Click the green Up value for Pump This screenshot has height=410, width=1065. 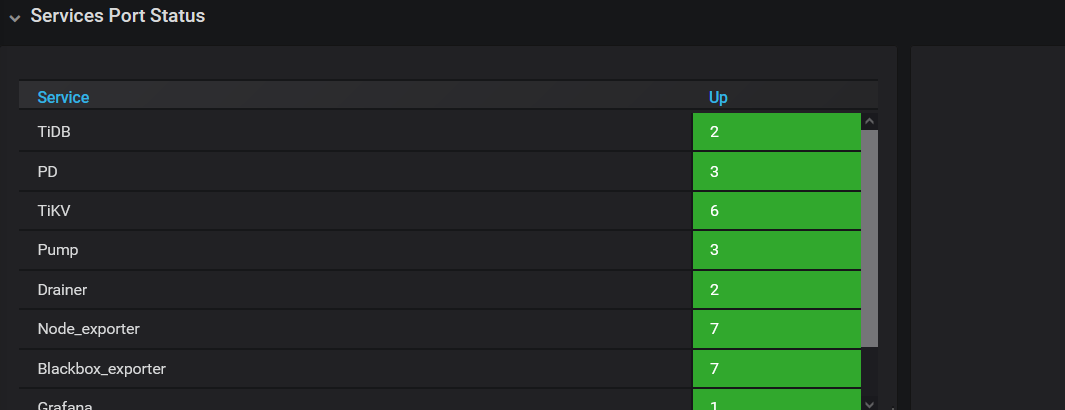click(x=776, y=250)
